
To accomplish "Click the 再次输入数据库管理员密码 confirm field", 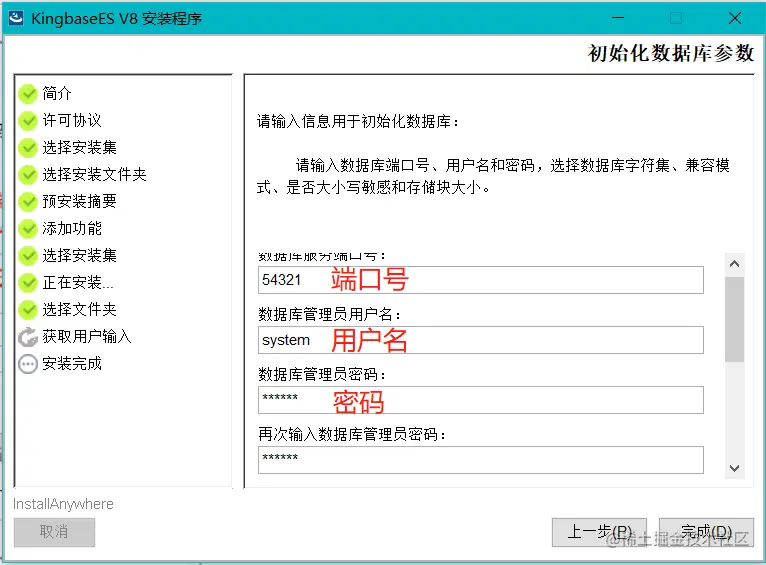I will click(481, 460).
